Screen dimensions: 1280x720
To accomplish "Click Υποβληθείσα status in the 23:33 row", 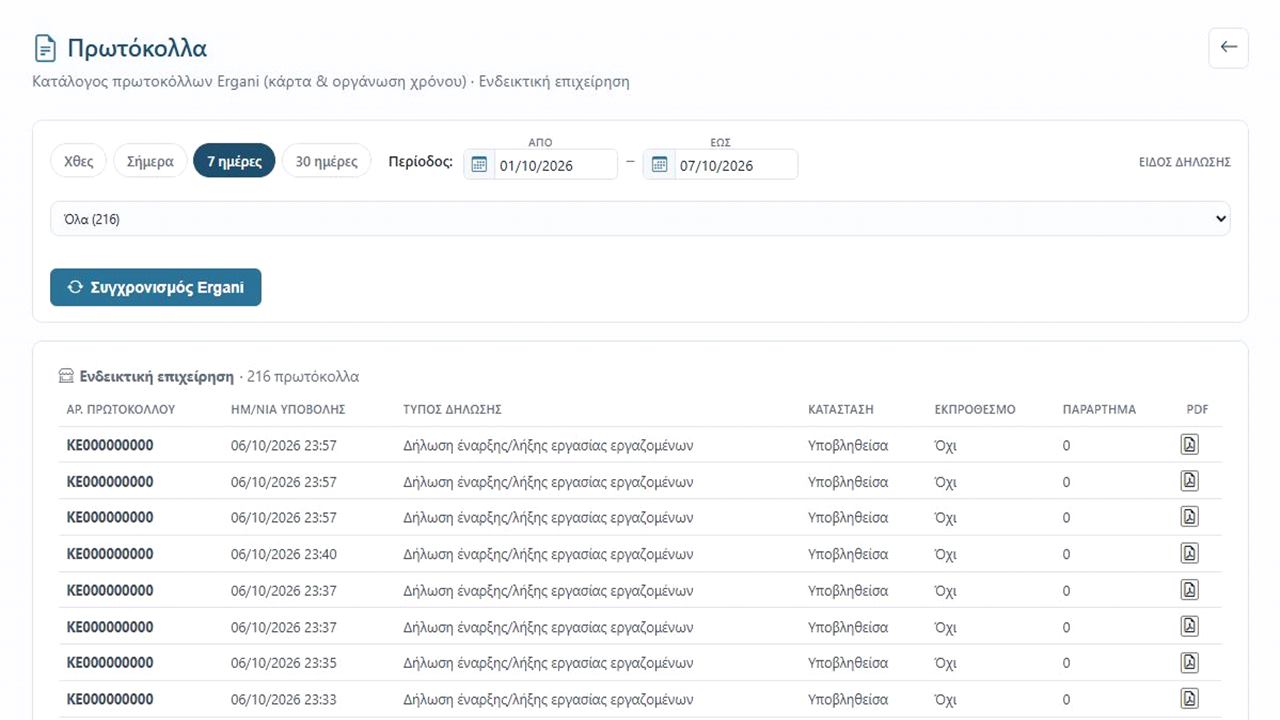I will click(848, 699).
